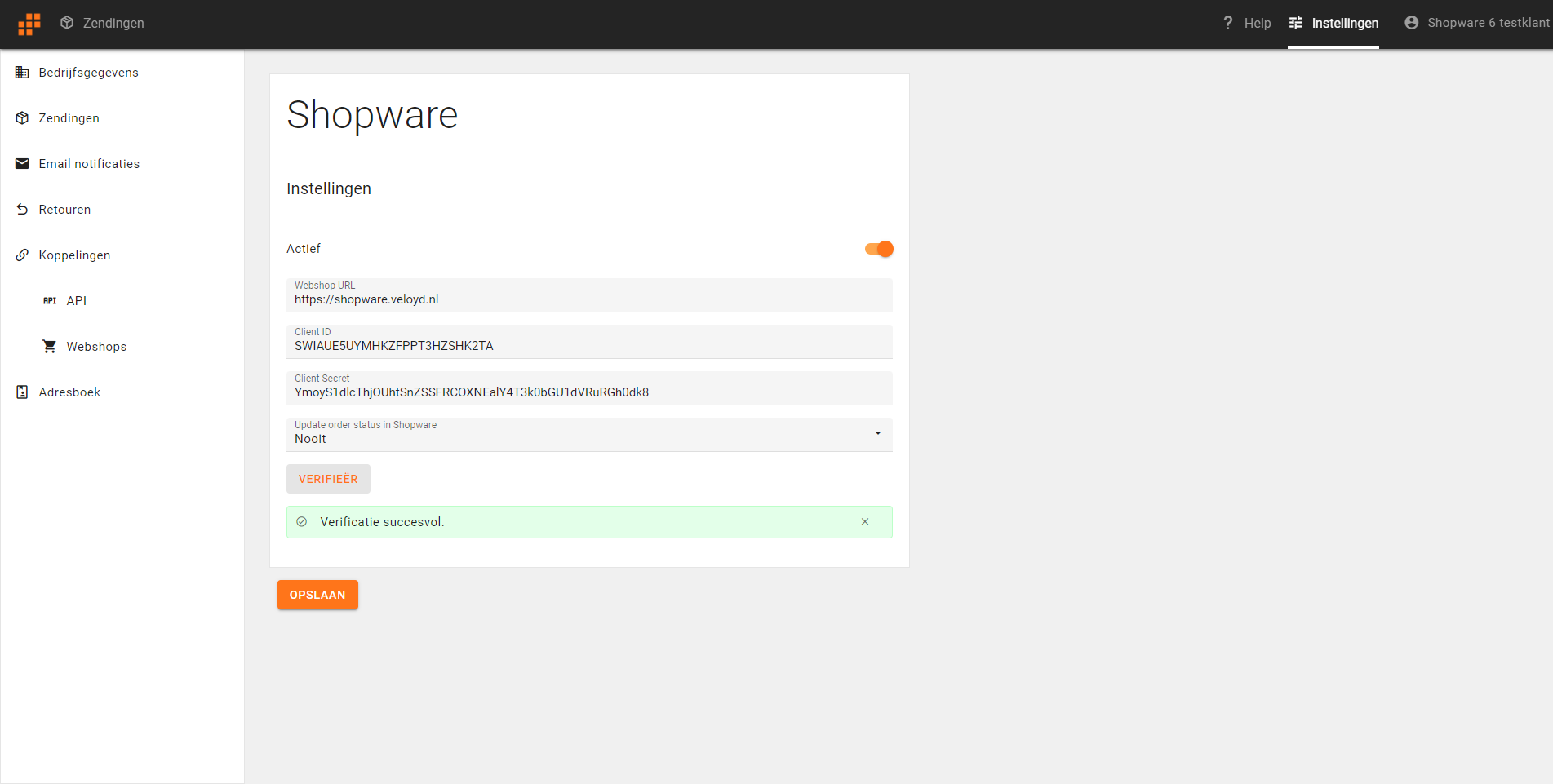Open the Shopware 6 testklant account menu

[1476, 23]
